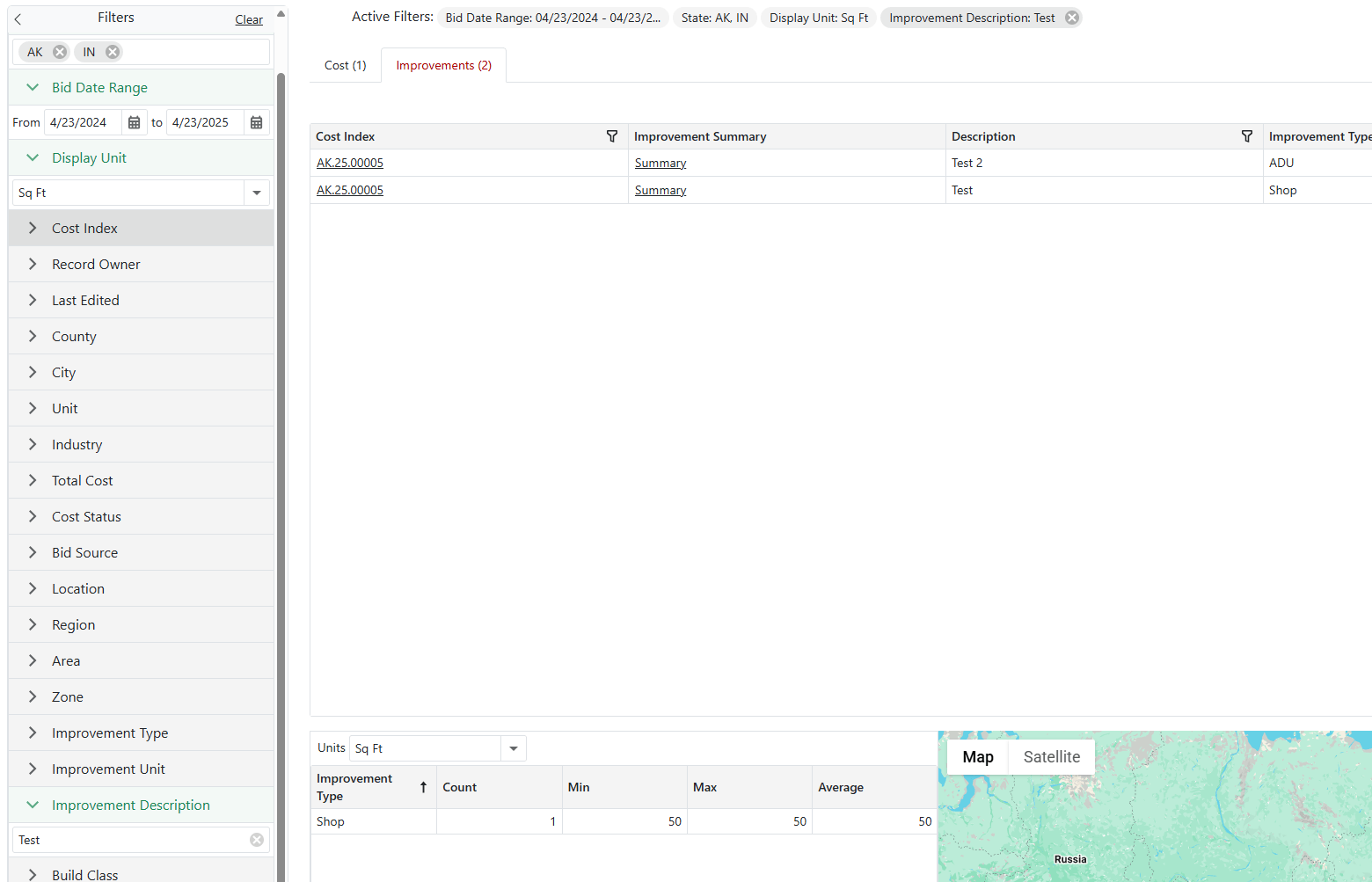
Task: Clear the Test text in description field
Action: click(257, 840)
